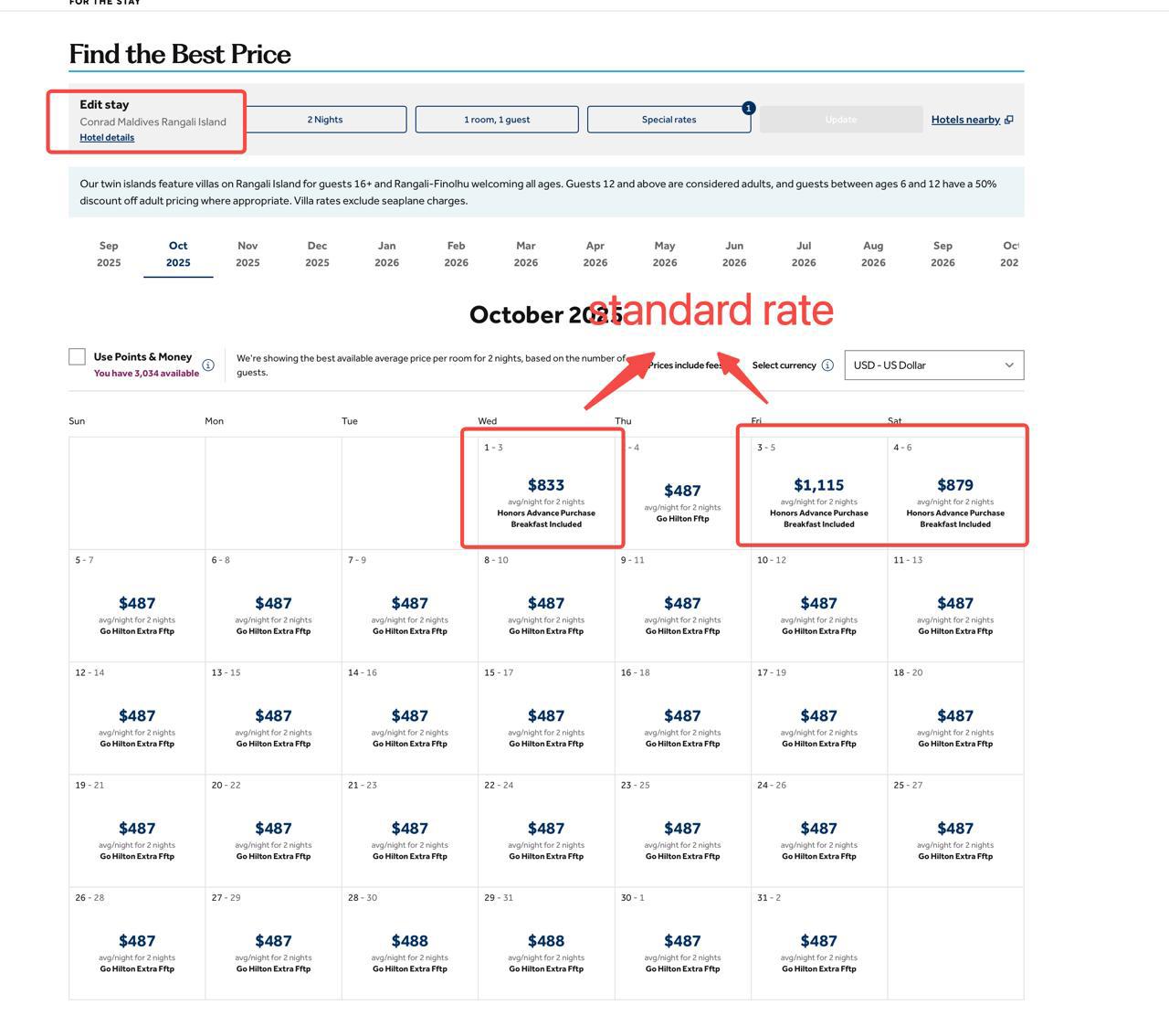This screenshot has width=1169, height=1036.
Task: Switch to the Dec 2025 month tab
Action: click(317, 254)
